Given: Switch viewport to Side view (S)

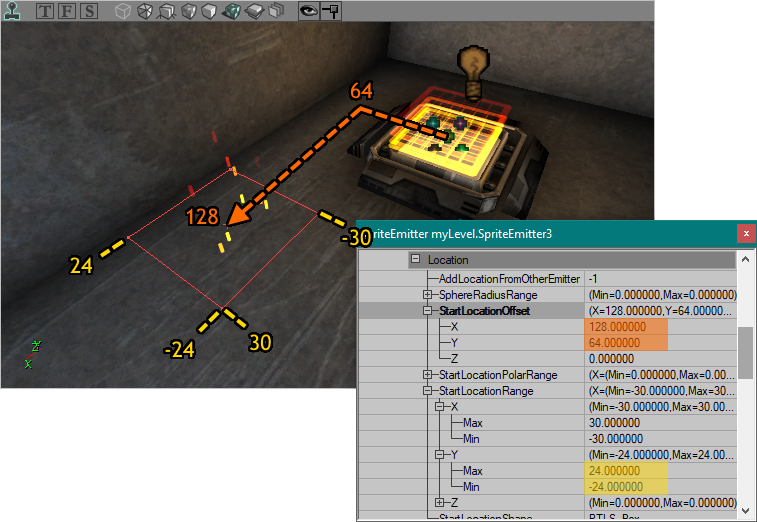Looking at the screenshot, I should (89, 11).
